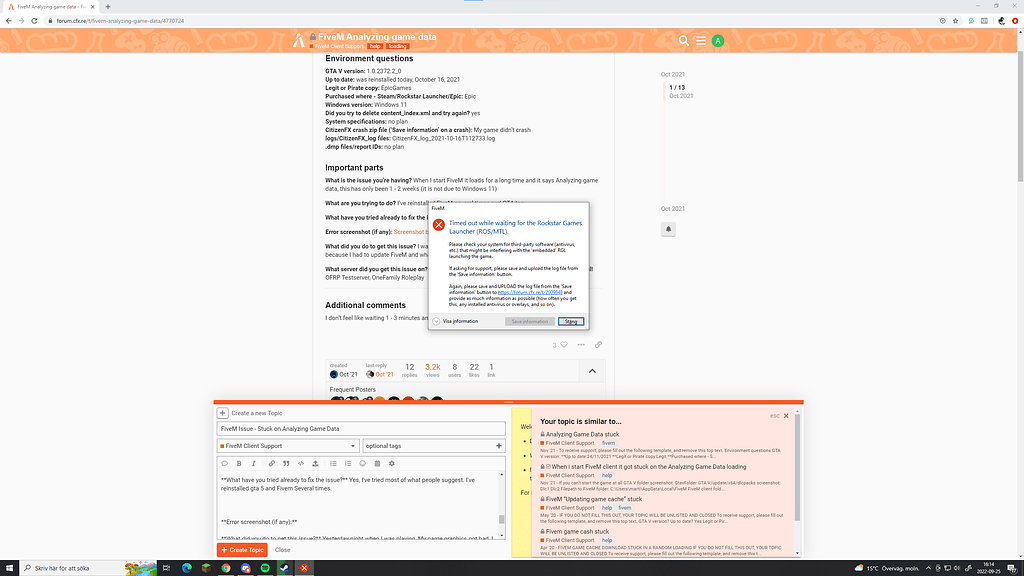Image resolution: width=1024 pixels, height=576 pixels.
Task: Apply Bold formatting in the composer toolbar
Action: coord(239,463)
